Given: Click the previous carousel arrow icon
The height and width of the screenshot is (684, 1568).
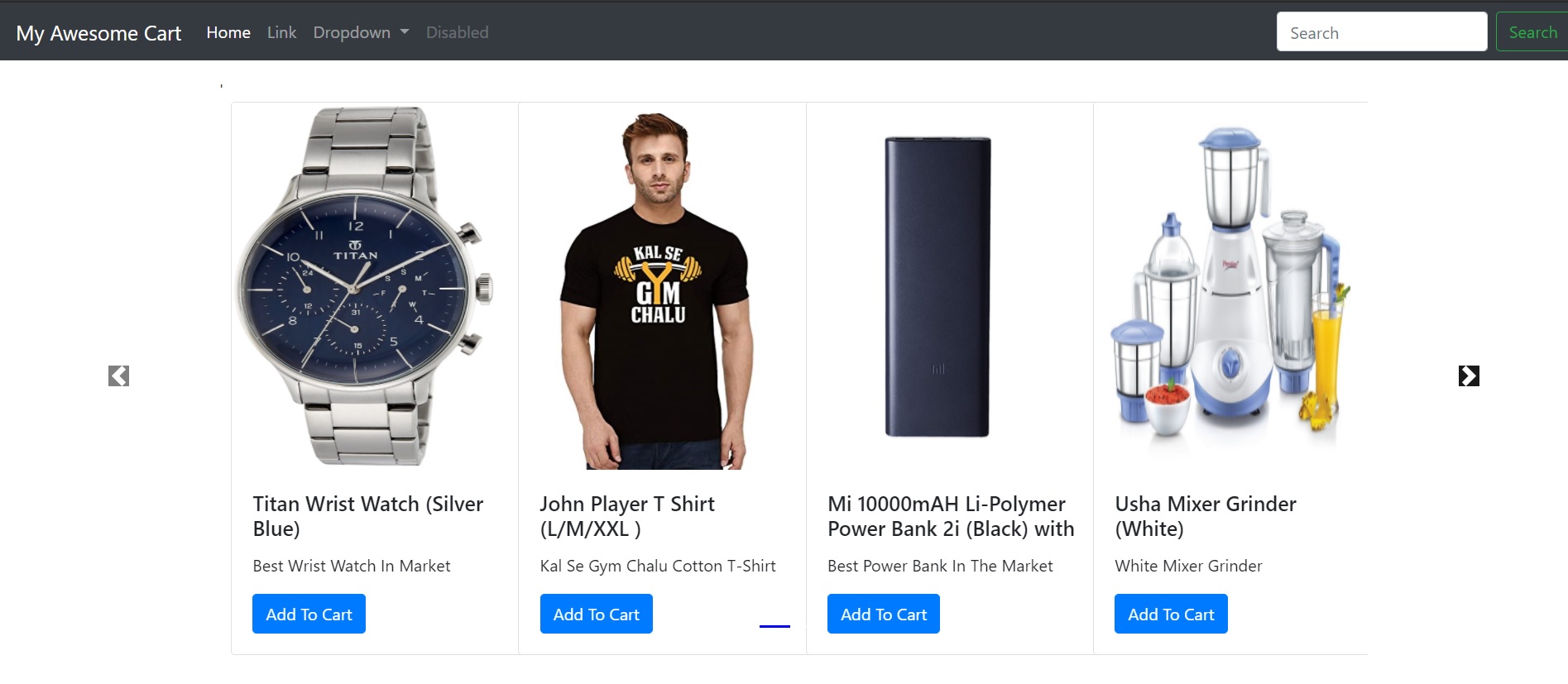Looking at the screenshot, I should click(x=118, y=376).
